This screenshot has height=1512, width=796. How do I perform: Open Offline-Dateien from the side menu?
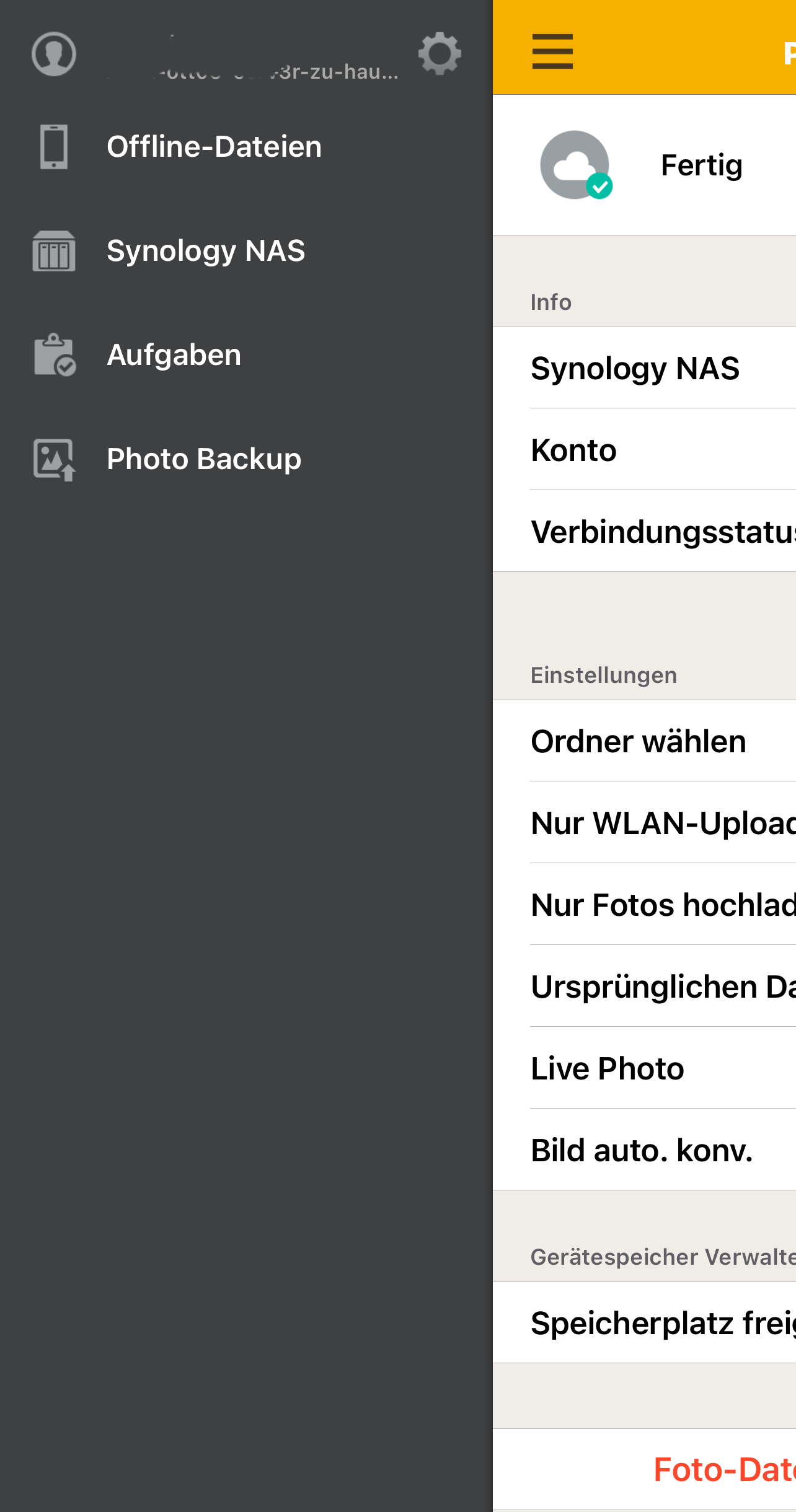coord(214,147)
